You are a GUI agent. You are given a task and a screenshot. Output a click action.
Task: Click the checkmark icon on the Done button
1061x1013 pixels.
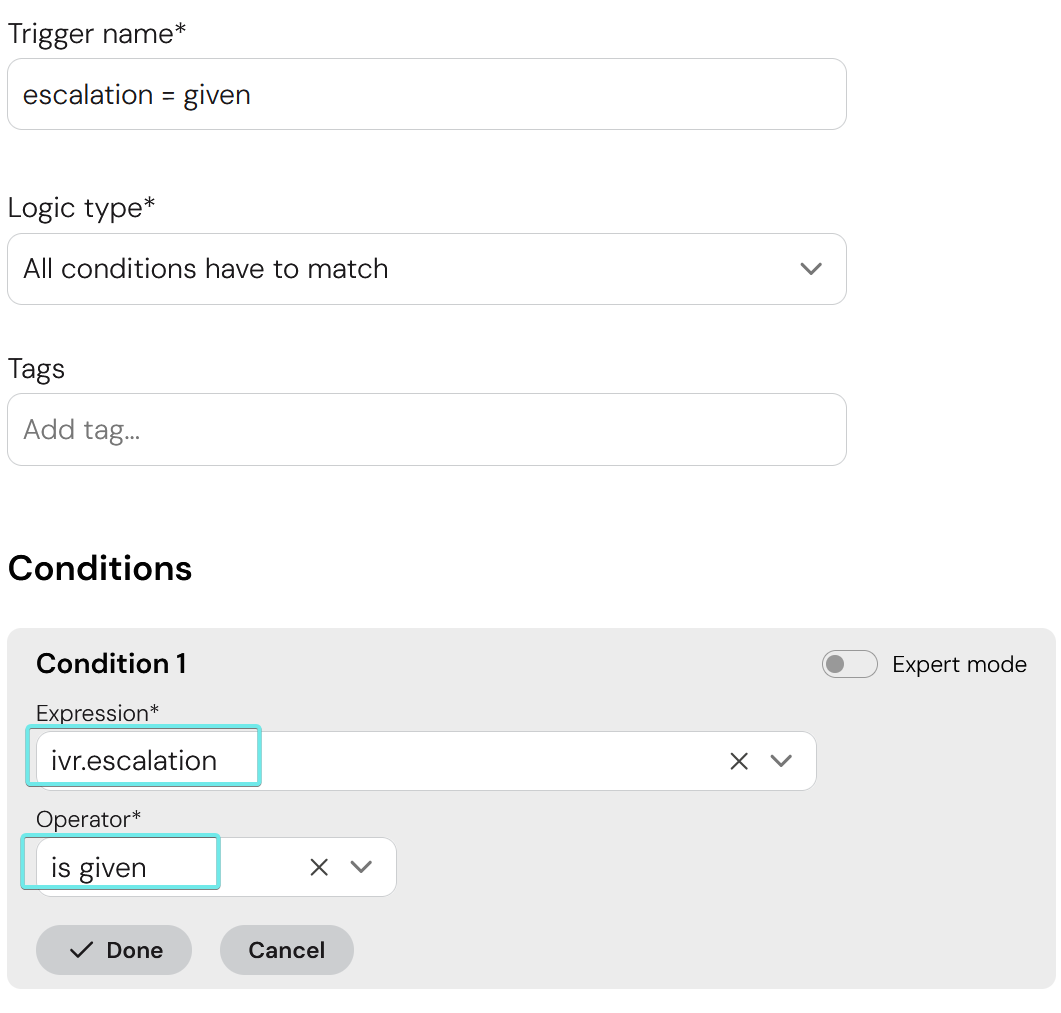82,950
